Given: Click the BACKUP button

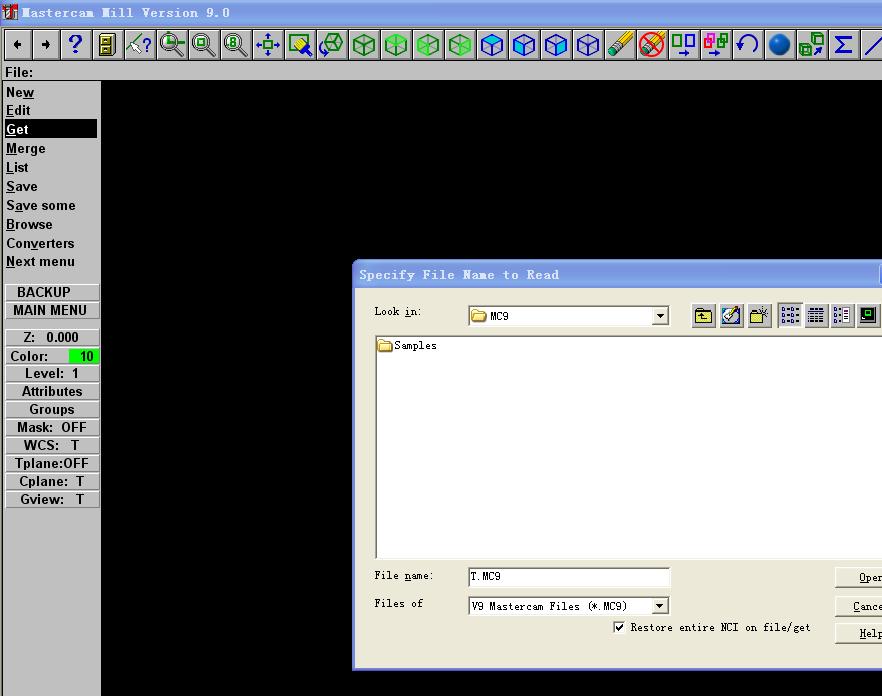Looking at the screenshot, I should (52, 292).
